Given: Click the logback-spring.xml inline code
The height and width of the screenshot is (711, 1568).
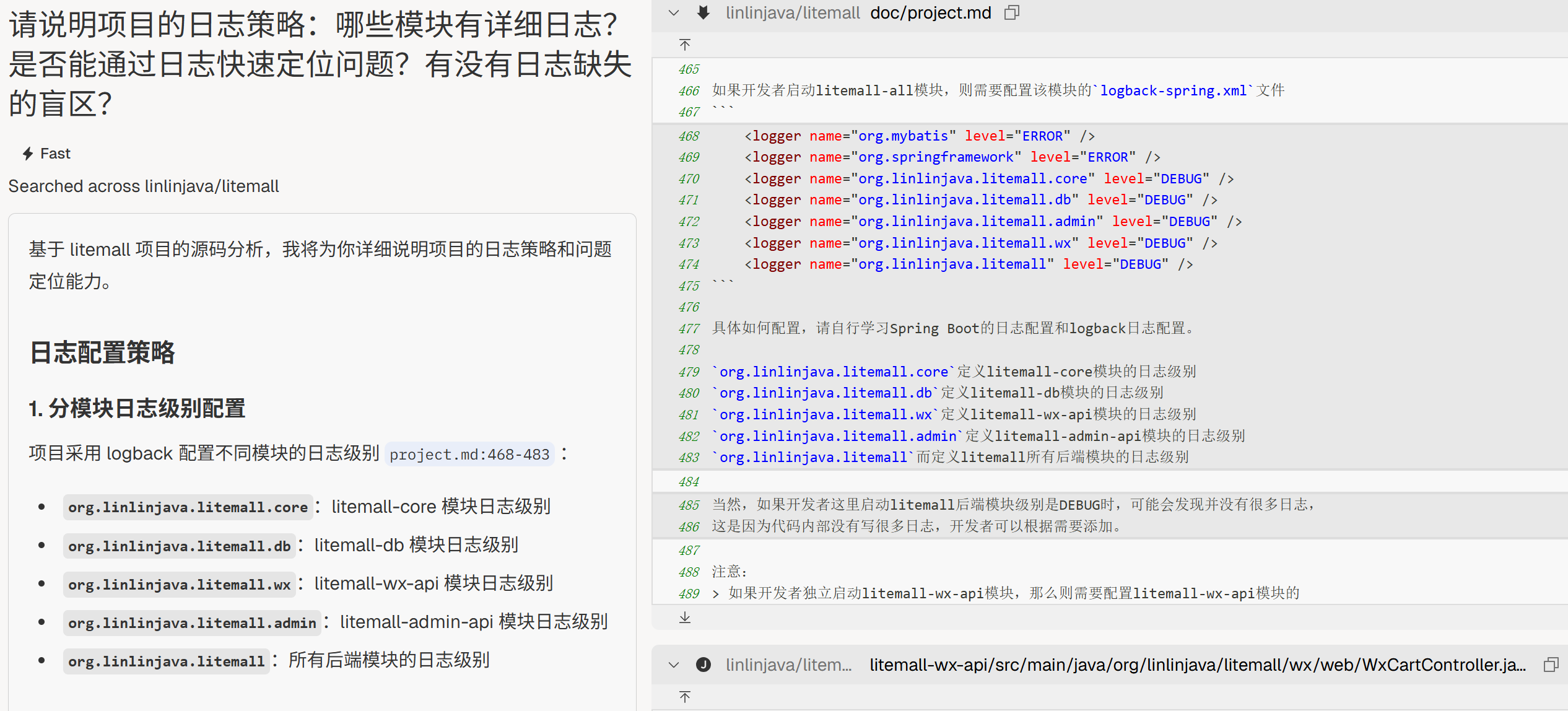Looking at the screenshot, I should [x=1173, y=90].
